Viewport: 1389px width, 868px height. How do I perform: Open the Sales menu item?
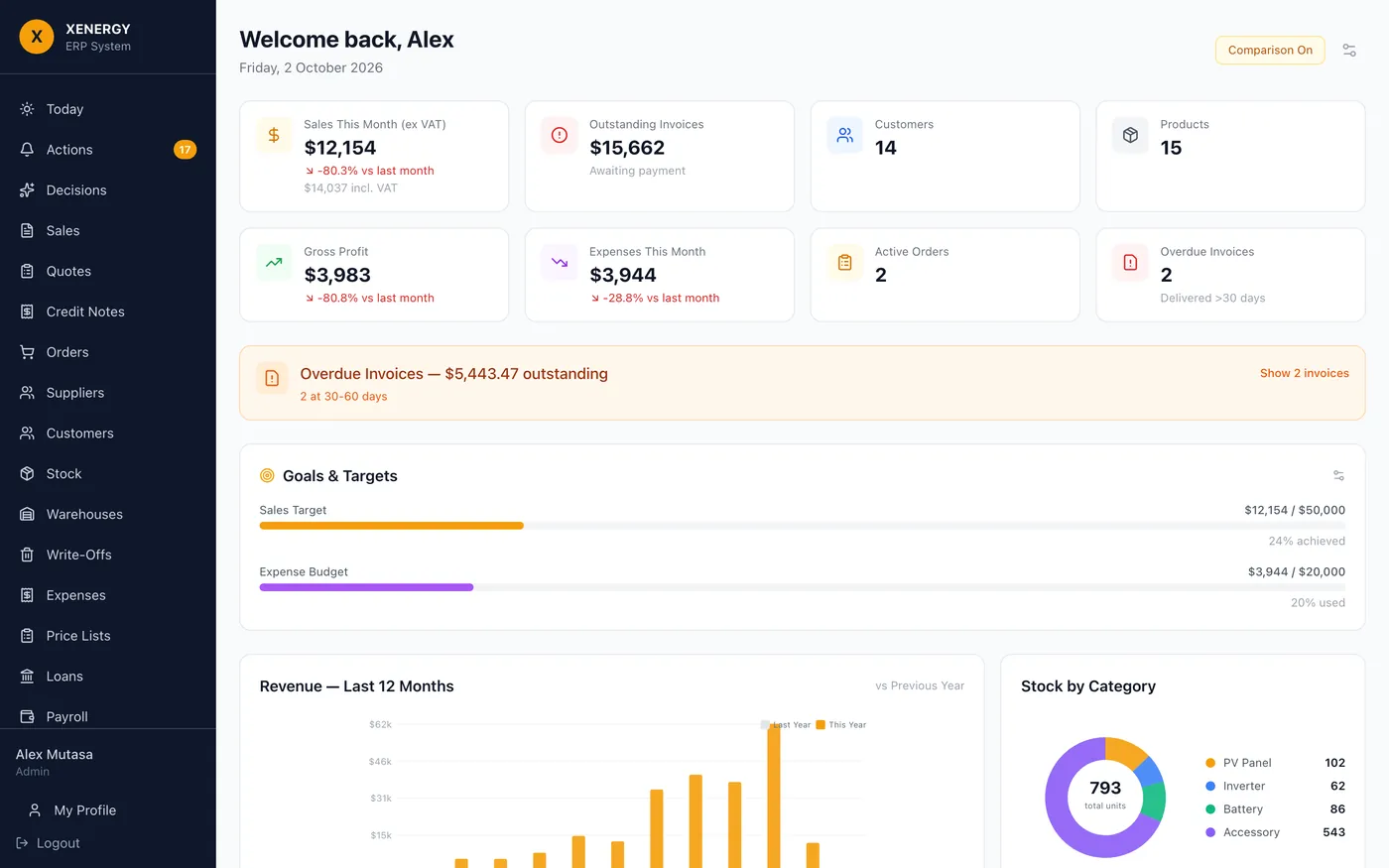tap(108, 231)
